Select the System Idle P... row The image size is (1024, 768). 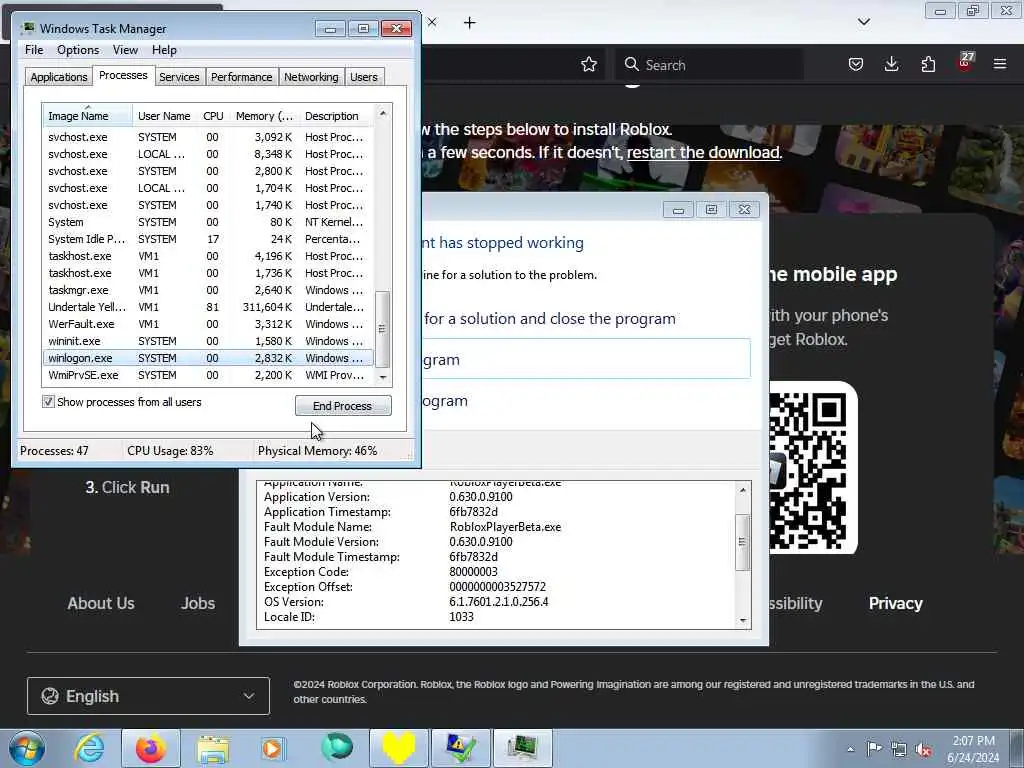coord(208,239)
